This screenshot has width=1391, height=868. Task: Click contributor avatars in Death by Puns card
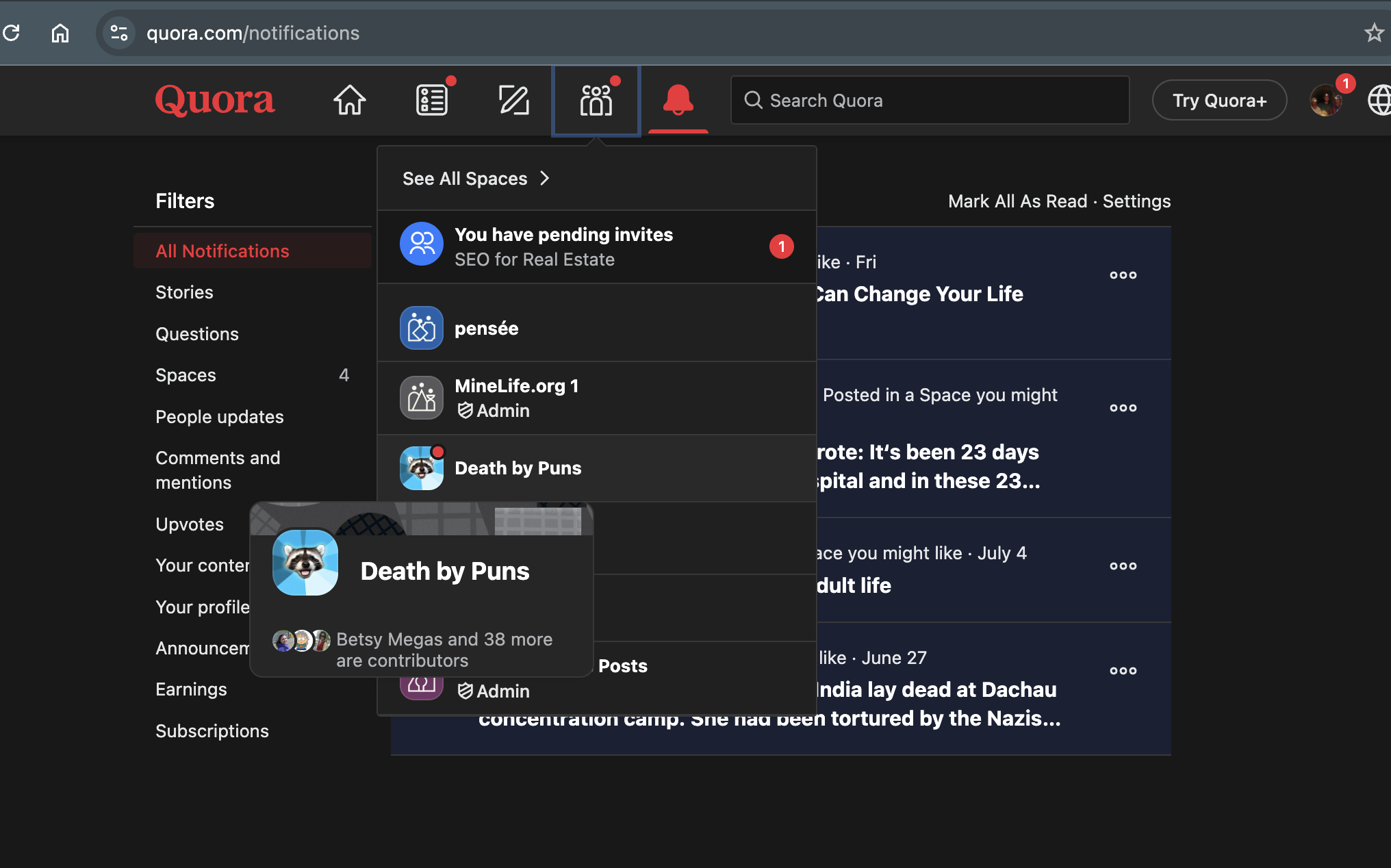point(301,641)
